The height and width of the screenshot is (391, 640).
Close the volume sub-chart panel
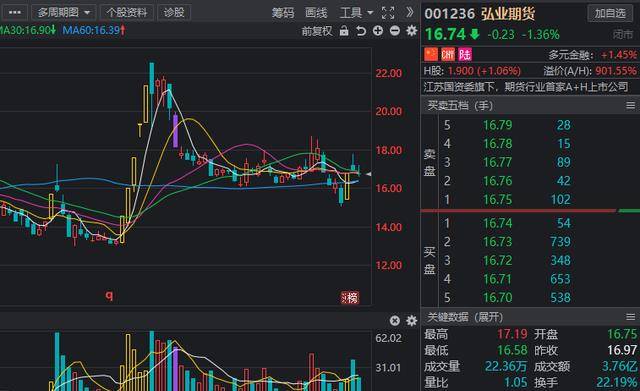pyautogui.click(x=395, y=320)
